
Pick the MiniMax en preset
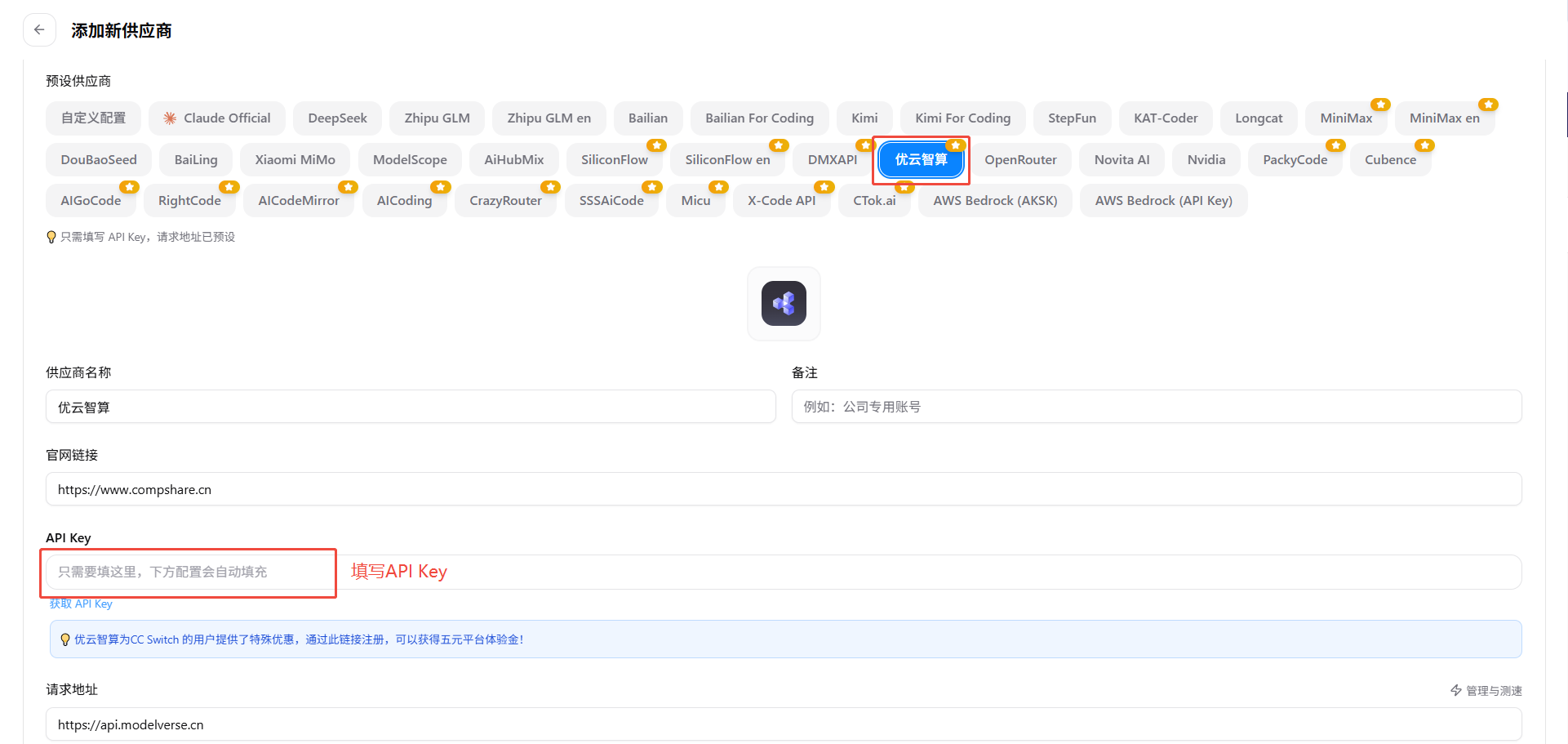click(1443, 118)
